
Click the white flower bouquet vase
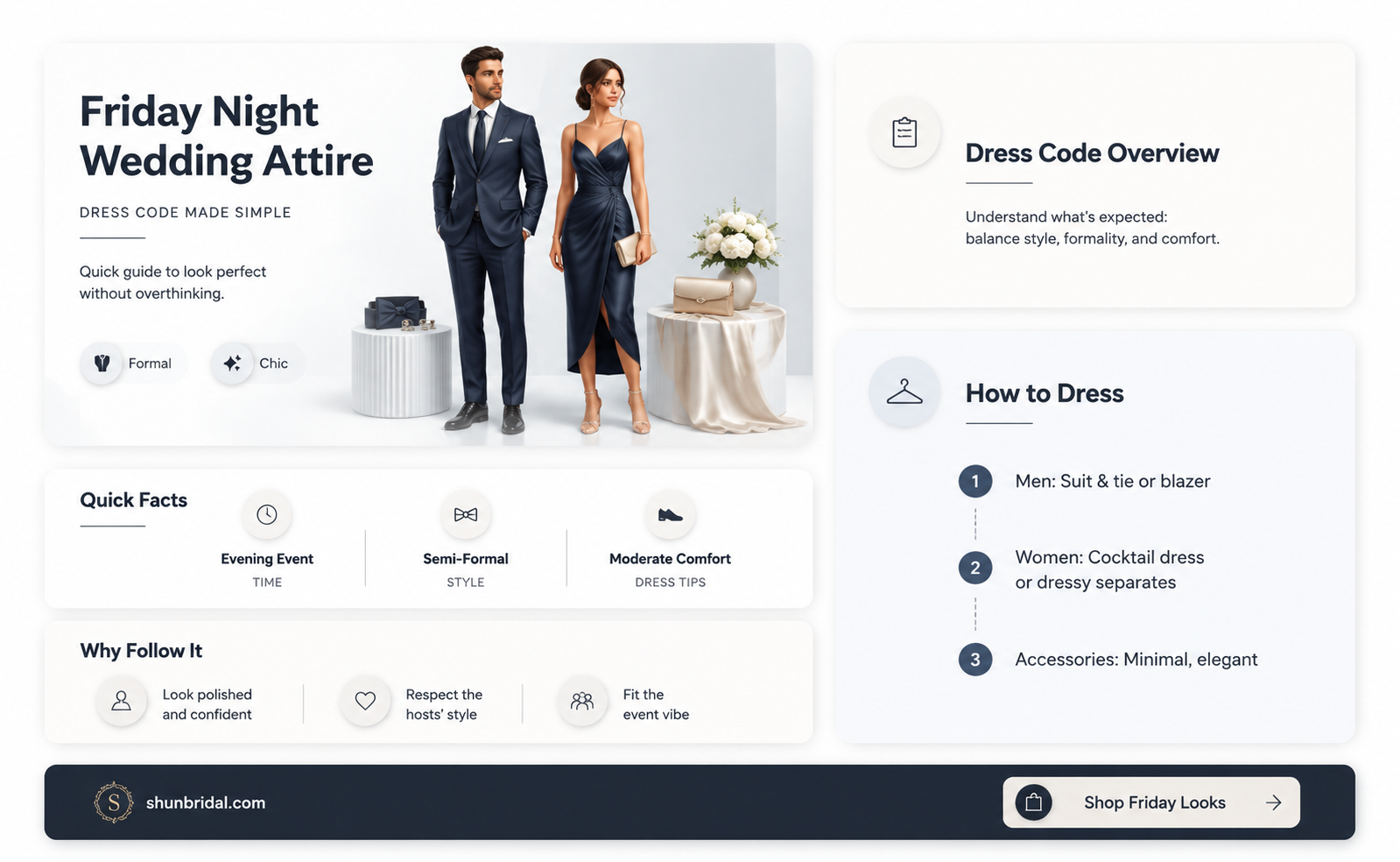coord(735,254)
